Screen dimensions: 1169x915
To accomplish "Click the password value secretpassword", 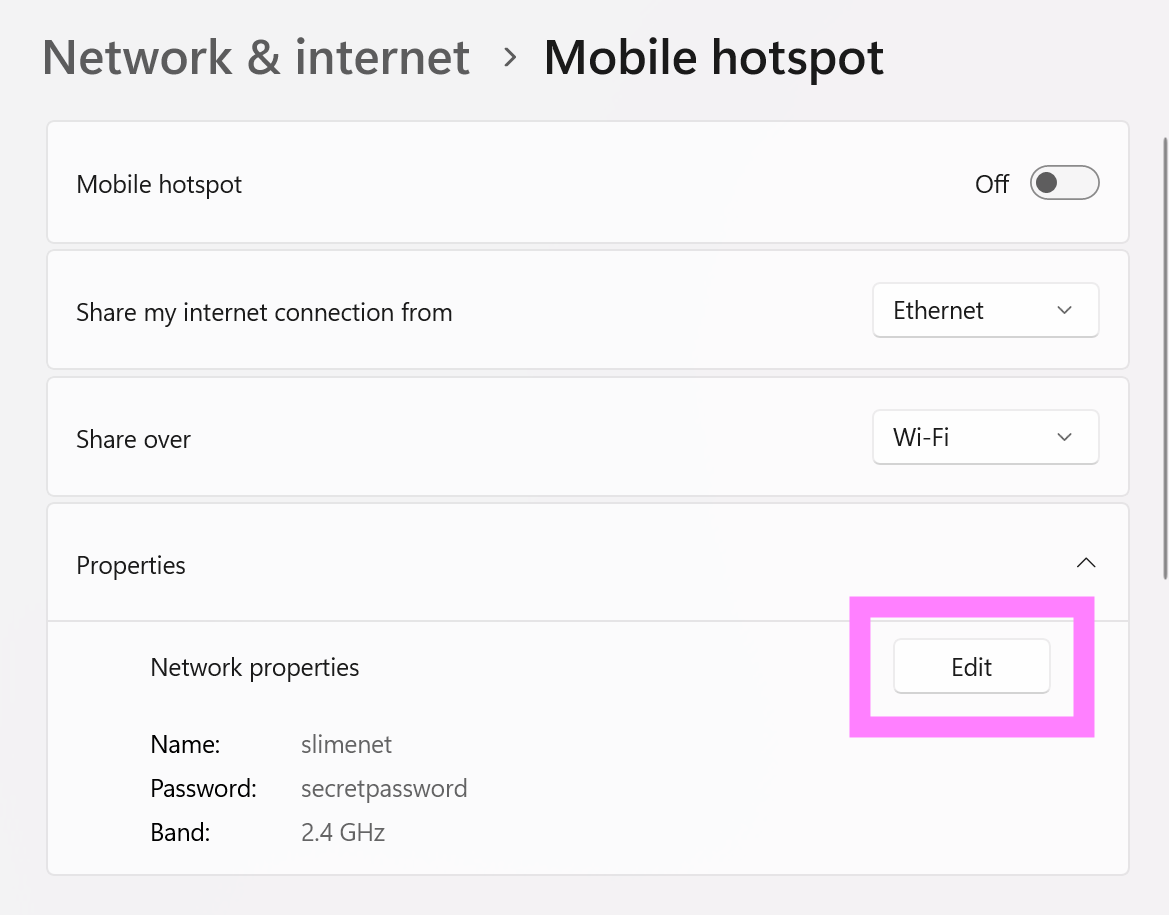I will (384, 788).
